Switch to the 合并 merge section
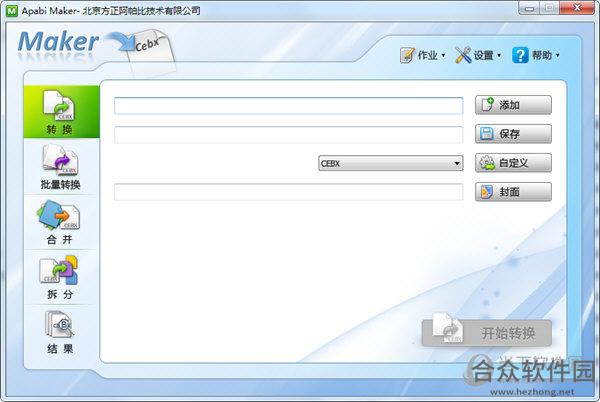The width and height of the screenshot is (600, 402). tap(60, 222)
